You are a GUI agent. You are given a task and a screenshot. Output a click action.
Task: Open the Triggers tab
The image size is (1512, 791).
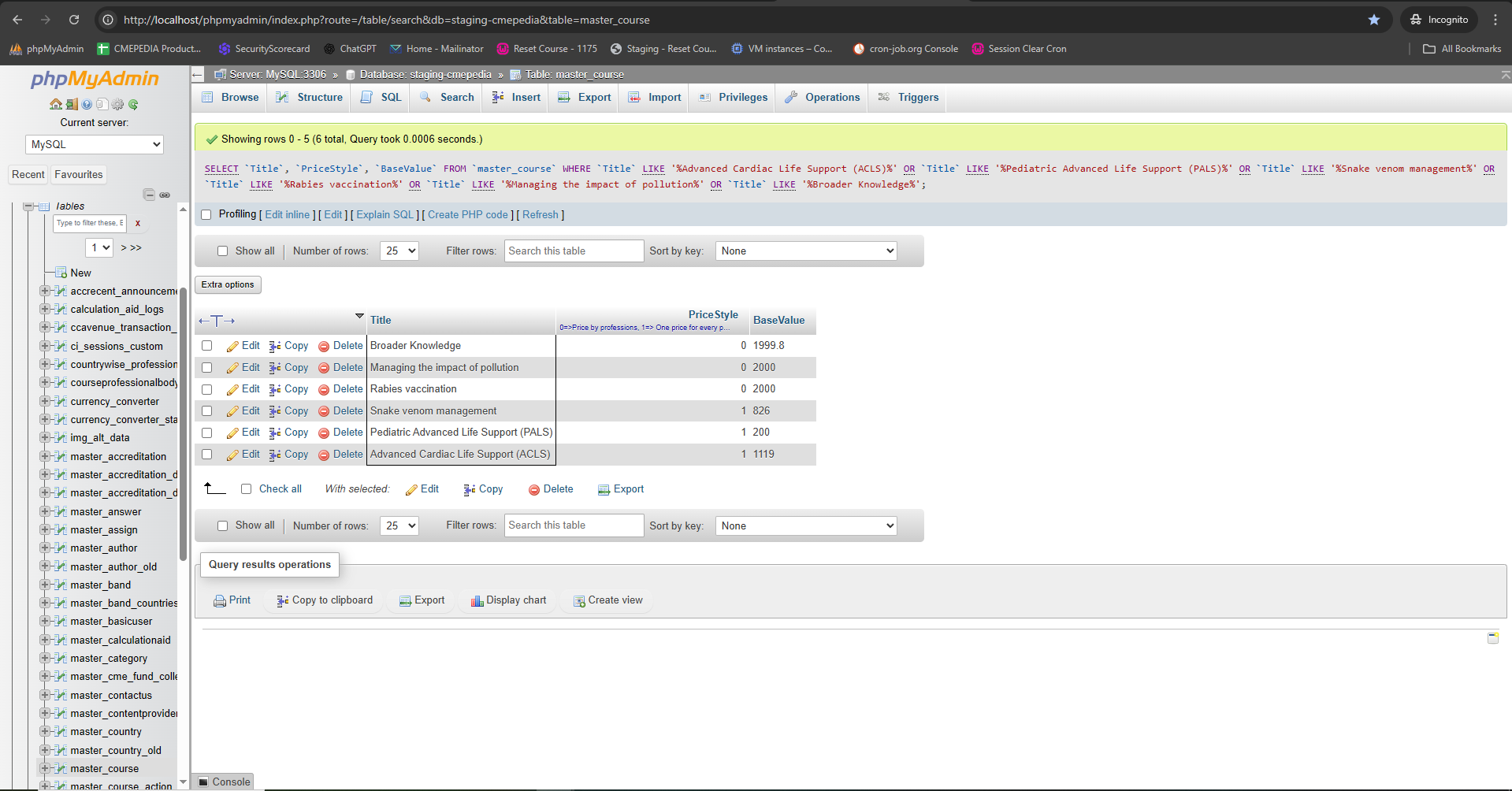908,97
